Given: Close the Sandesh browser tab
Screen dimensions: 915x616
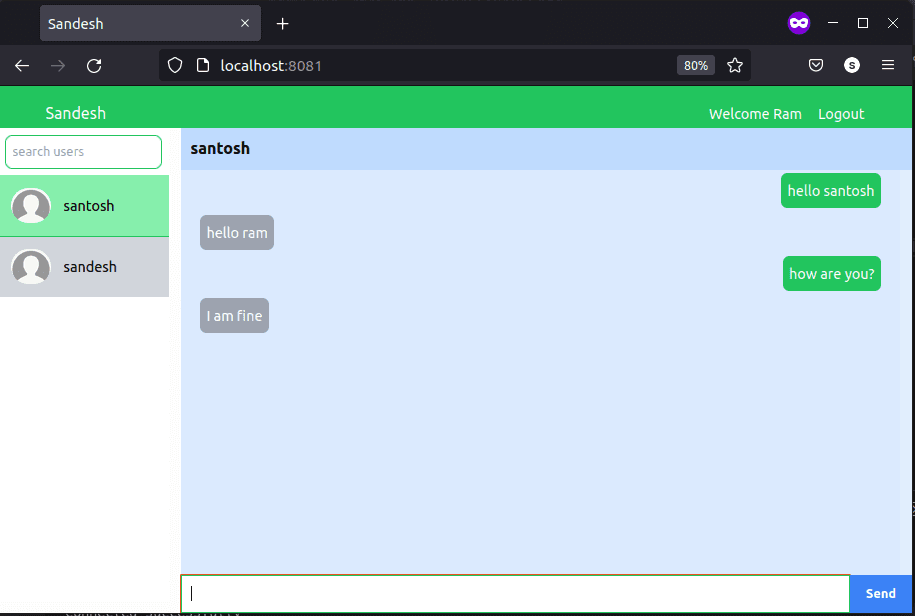Looking at the screenshot, I should (245, 23).
